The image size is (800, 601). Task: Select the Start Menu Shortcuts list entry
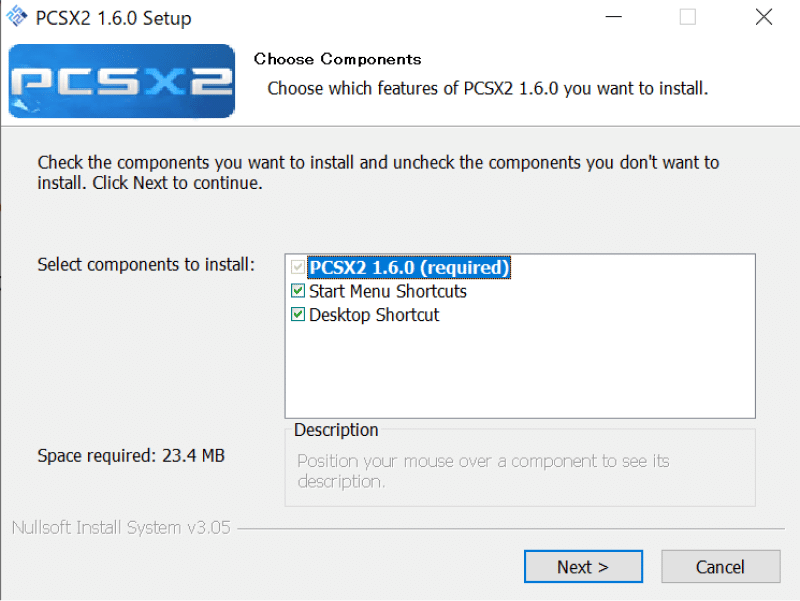pos(389,291)
